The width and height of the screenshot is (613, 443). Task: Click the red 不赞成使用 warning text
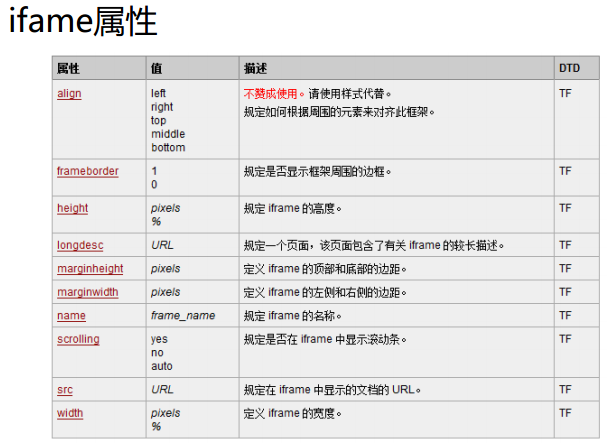click(x=274, y=94)
